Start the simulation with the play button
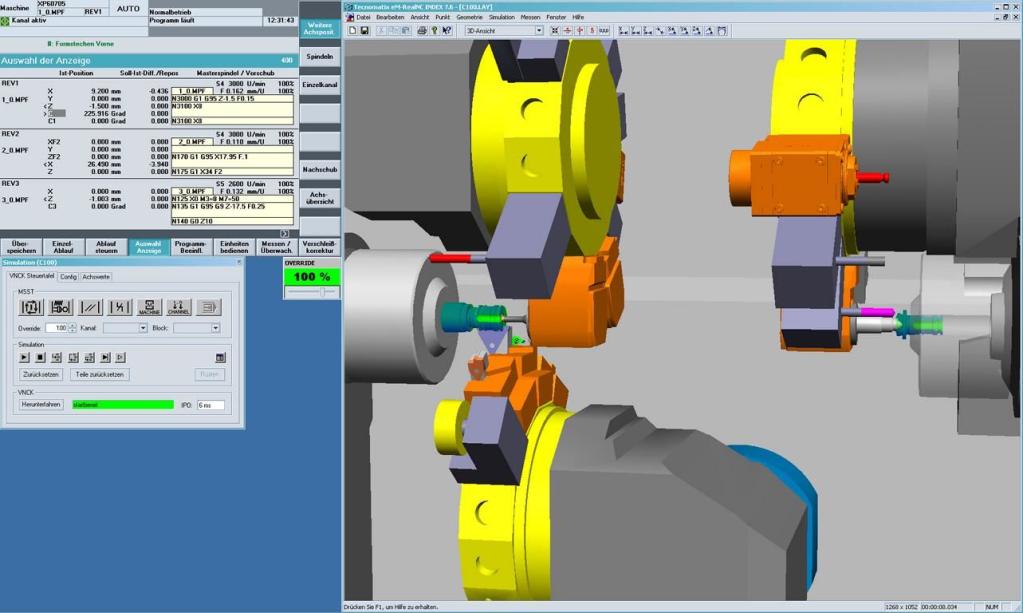 [x=24, y=357]
